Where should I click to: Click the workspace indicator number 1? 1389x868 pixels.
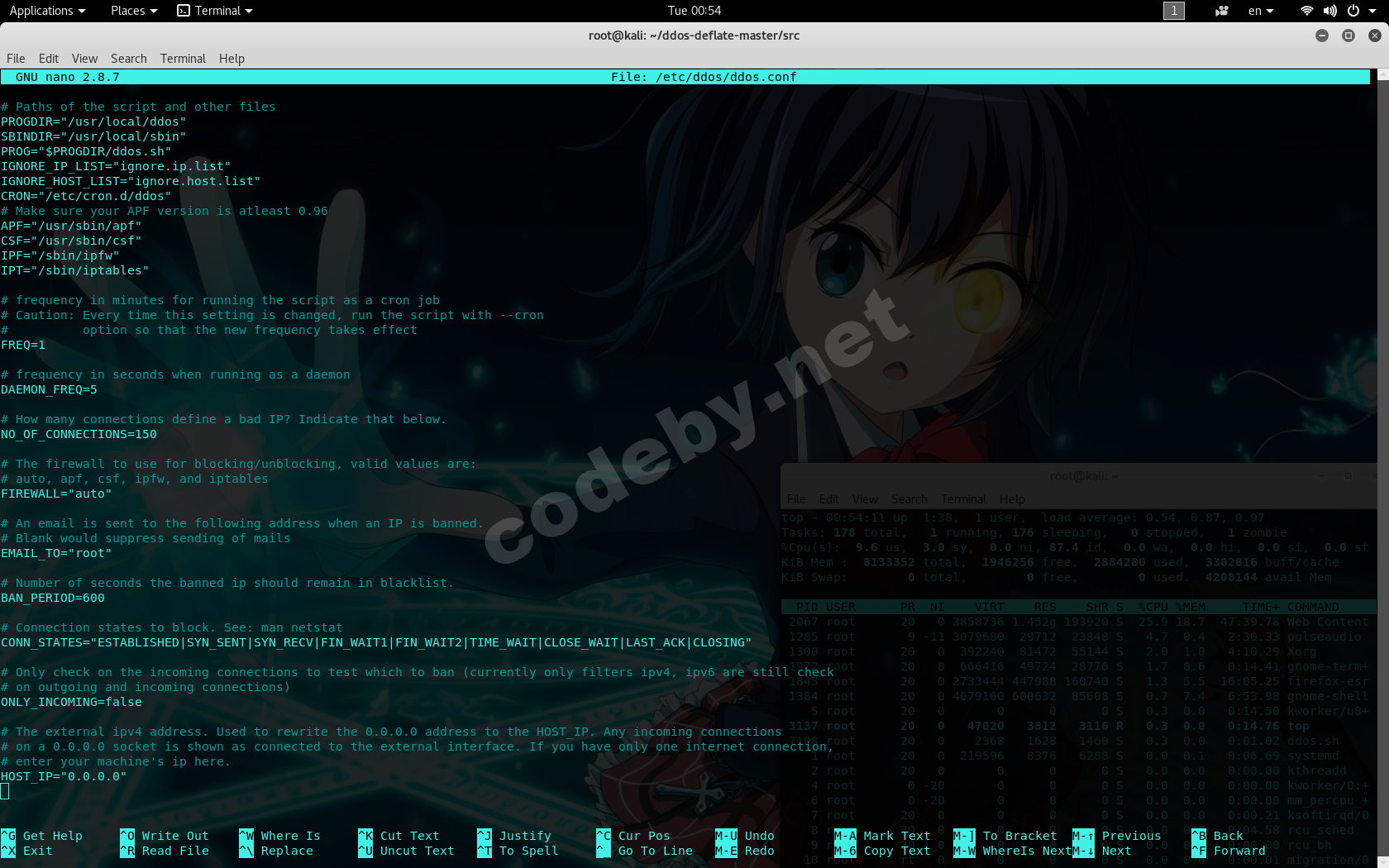pos(1173,11)
